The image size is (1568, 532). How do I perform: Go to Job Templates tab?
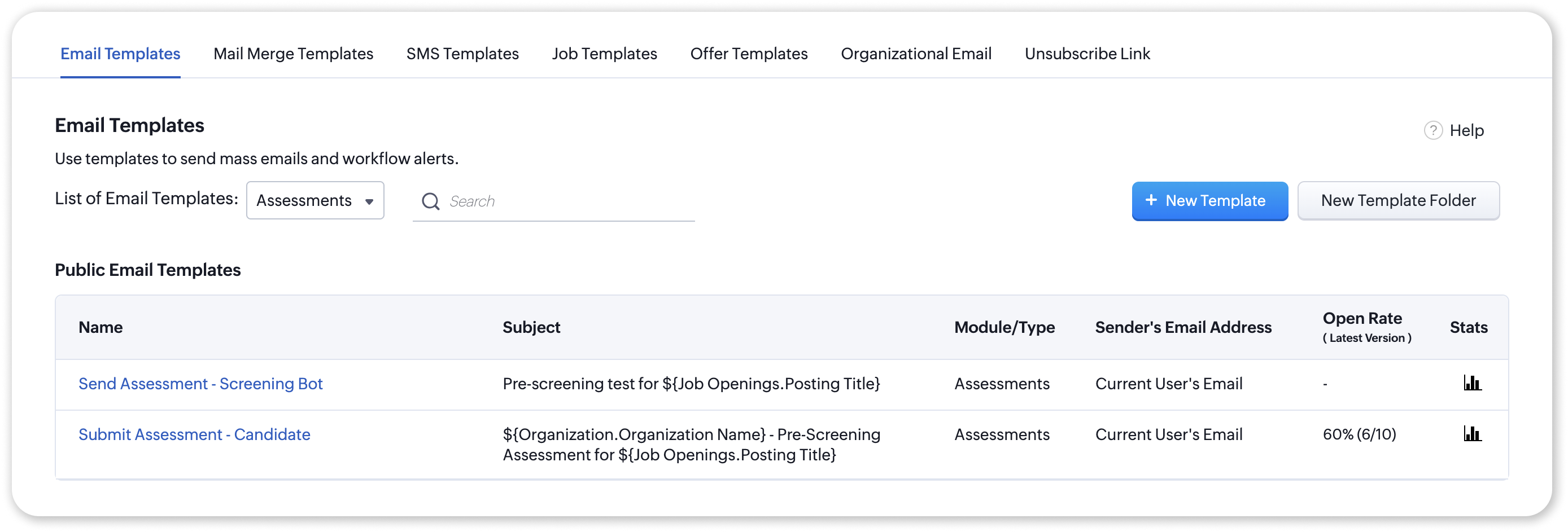click(x=604, y=54)
